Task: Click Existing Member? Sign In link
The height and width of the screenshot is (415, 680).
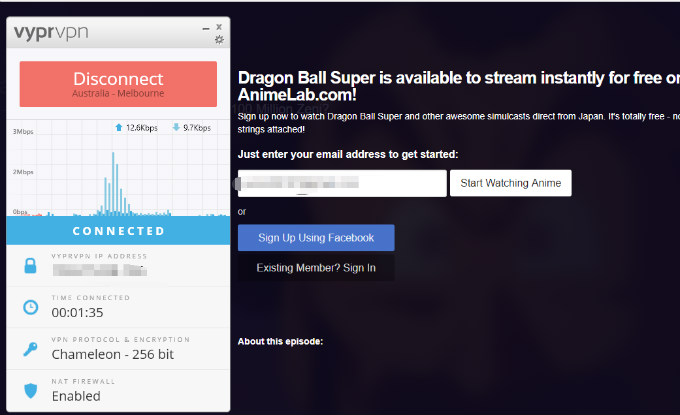Action: [316, 268]
